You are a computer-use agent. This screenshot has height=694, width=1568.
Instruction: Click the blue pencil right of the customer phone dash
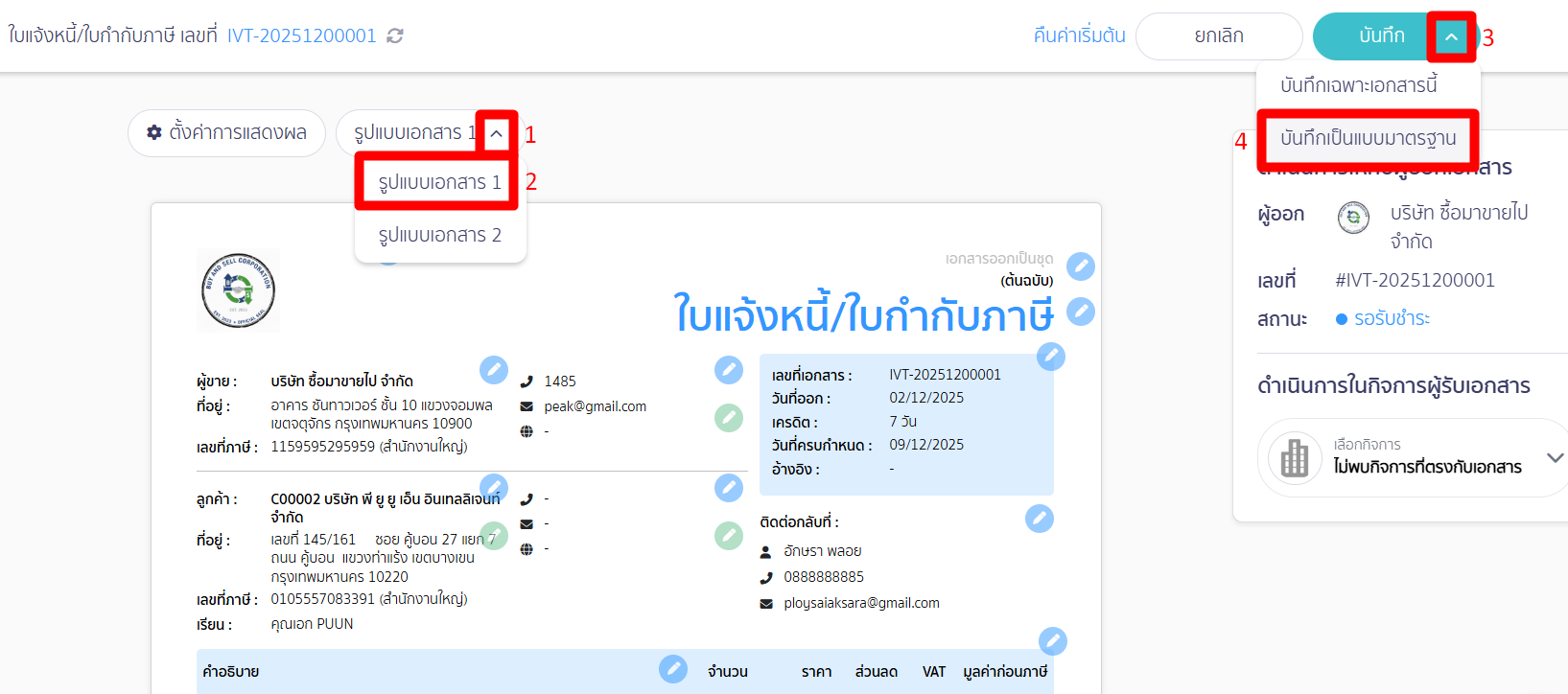[x=729, y=487]
